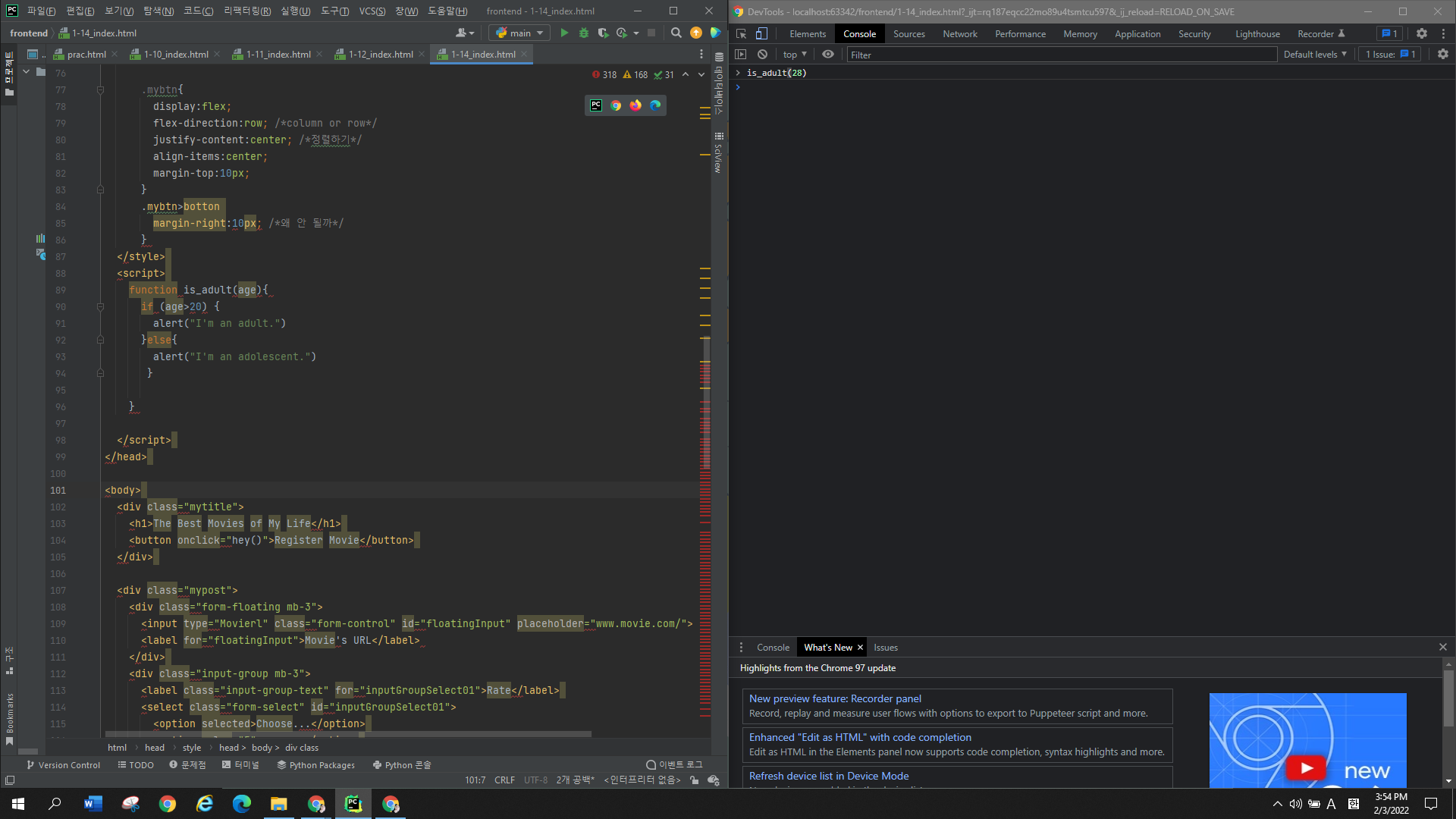Click the CRLF line separator selector

pos(504,780)
